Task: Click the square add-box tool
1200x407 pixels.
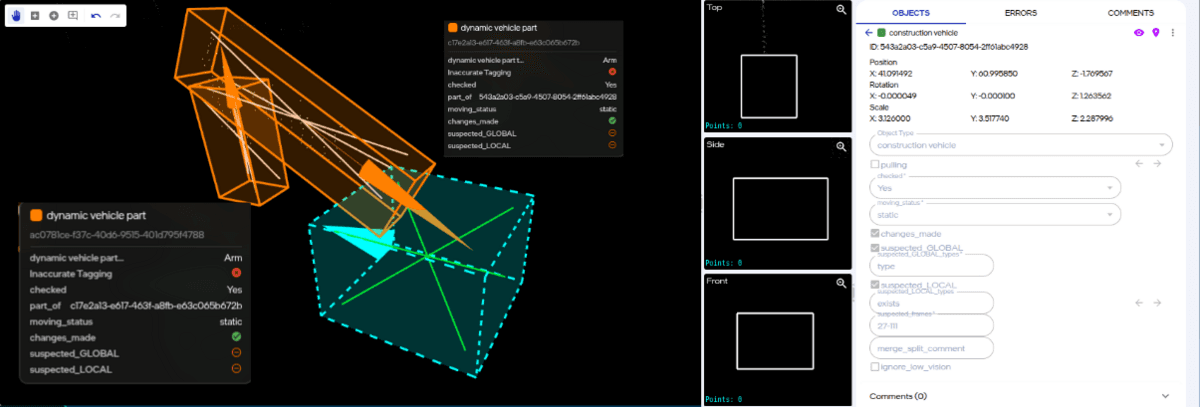Action: (36, 16)
